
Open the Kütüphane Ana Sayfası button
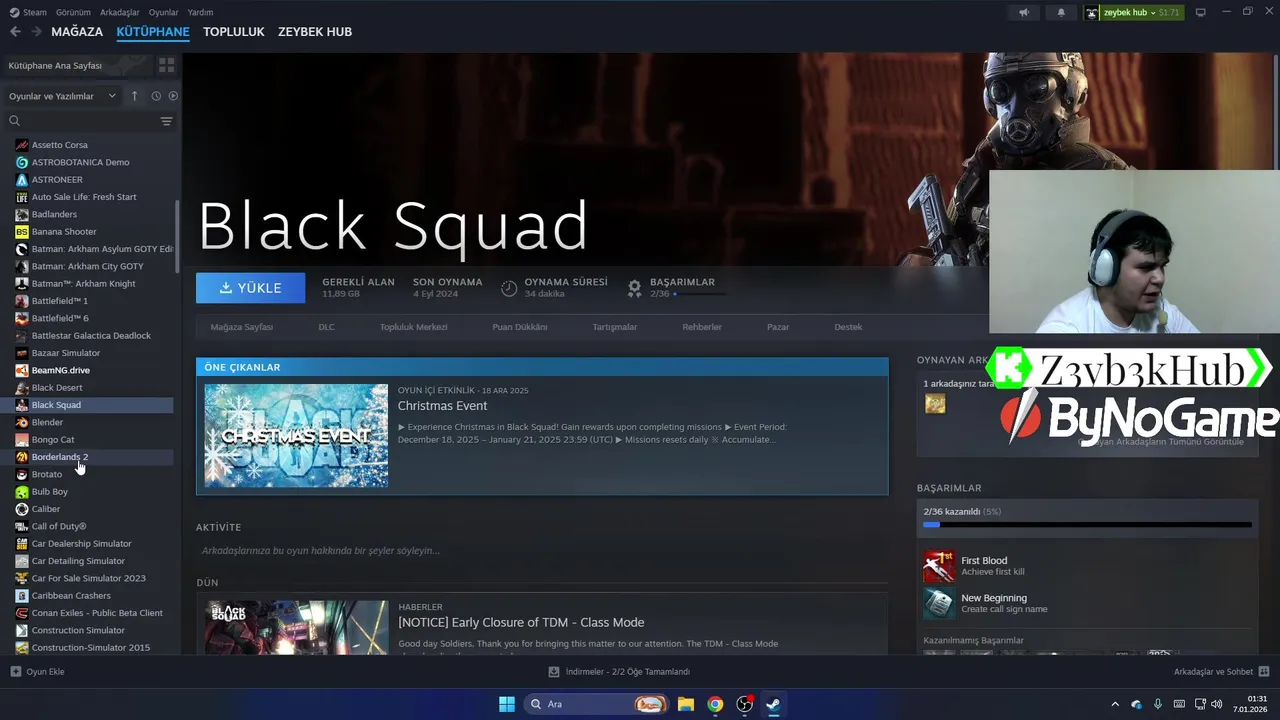78,65
